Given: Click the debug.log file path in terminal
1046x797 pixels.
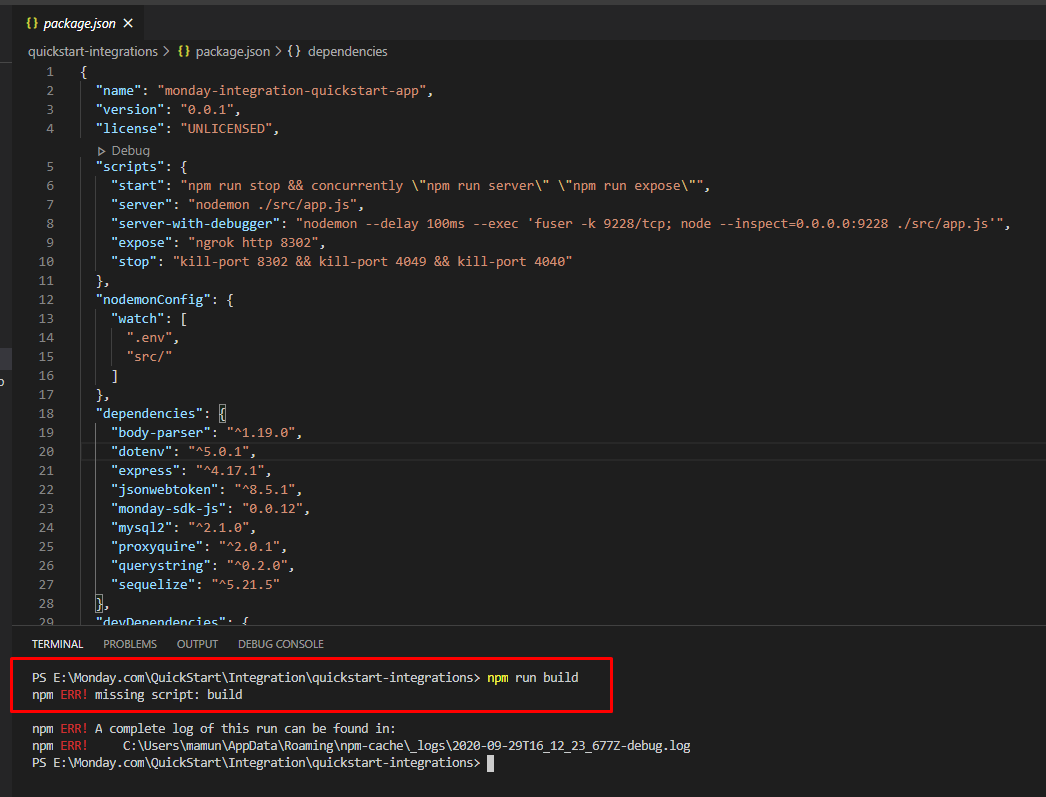Looking at the screenshot, I should tap(407, 746).
